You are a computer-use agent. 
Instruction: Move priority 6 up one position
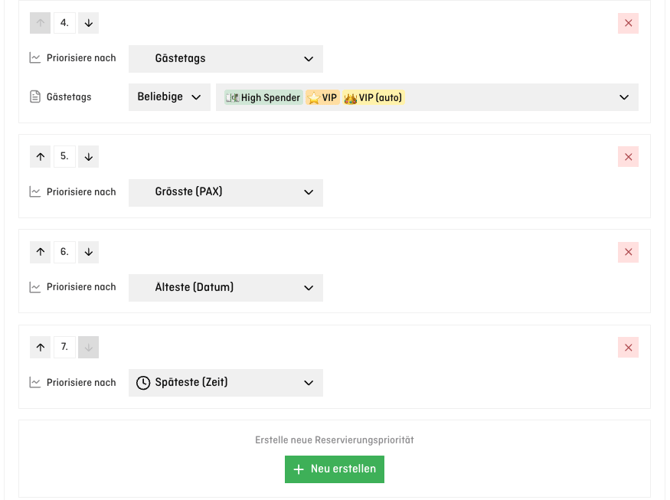click(40, 252)
